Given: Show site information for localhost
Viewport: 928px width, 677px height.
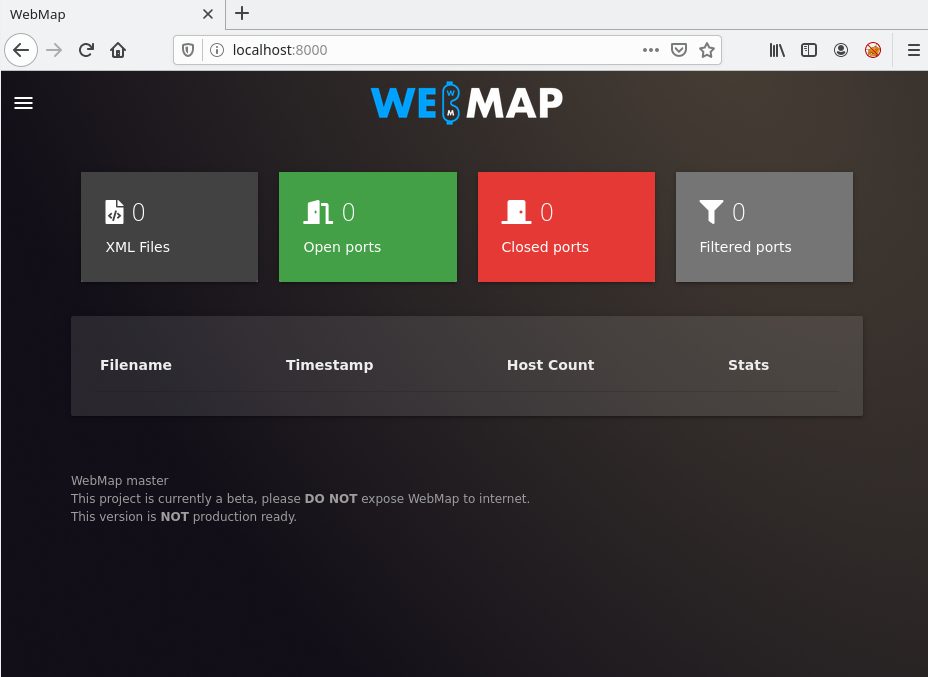Looking at the screenshot, I should pyautogui.click(x=217, y=50).
